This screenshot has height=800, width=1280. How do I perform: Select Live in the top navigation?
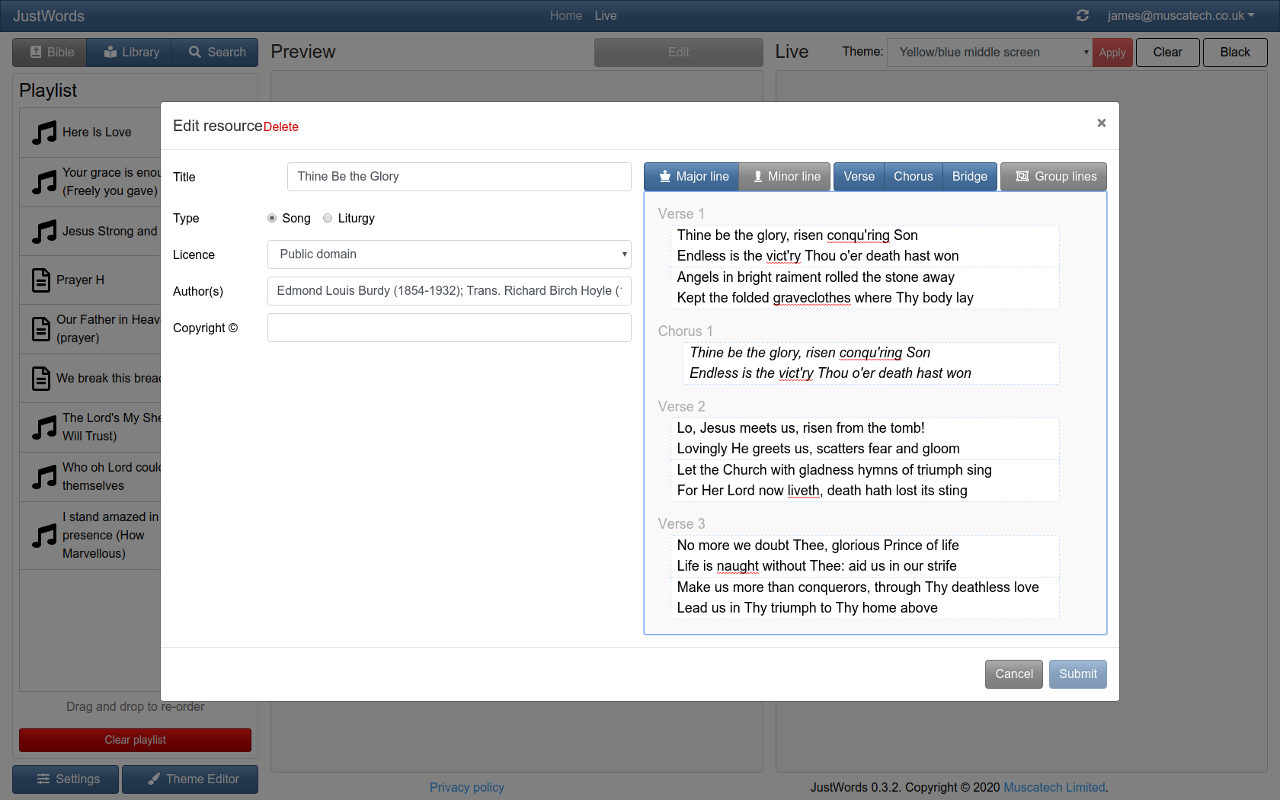pos(606,16)
